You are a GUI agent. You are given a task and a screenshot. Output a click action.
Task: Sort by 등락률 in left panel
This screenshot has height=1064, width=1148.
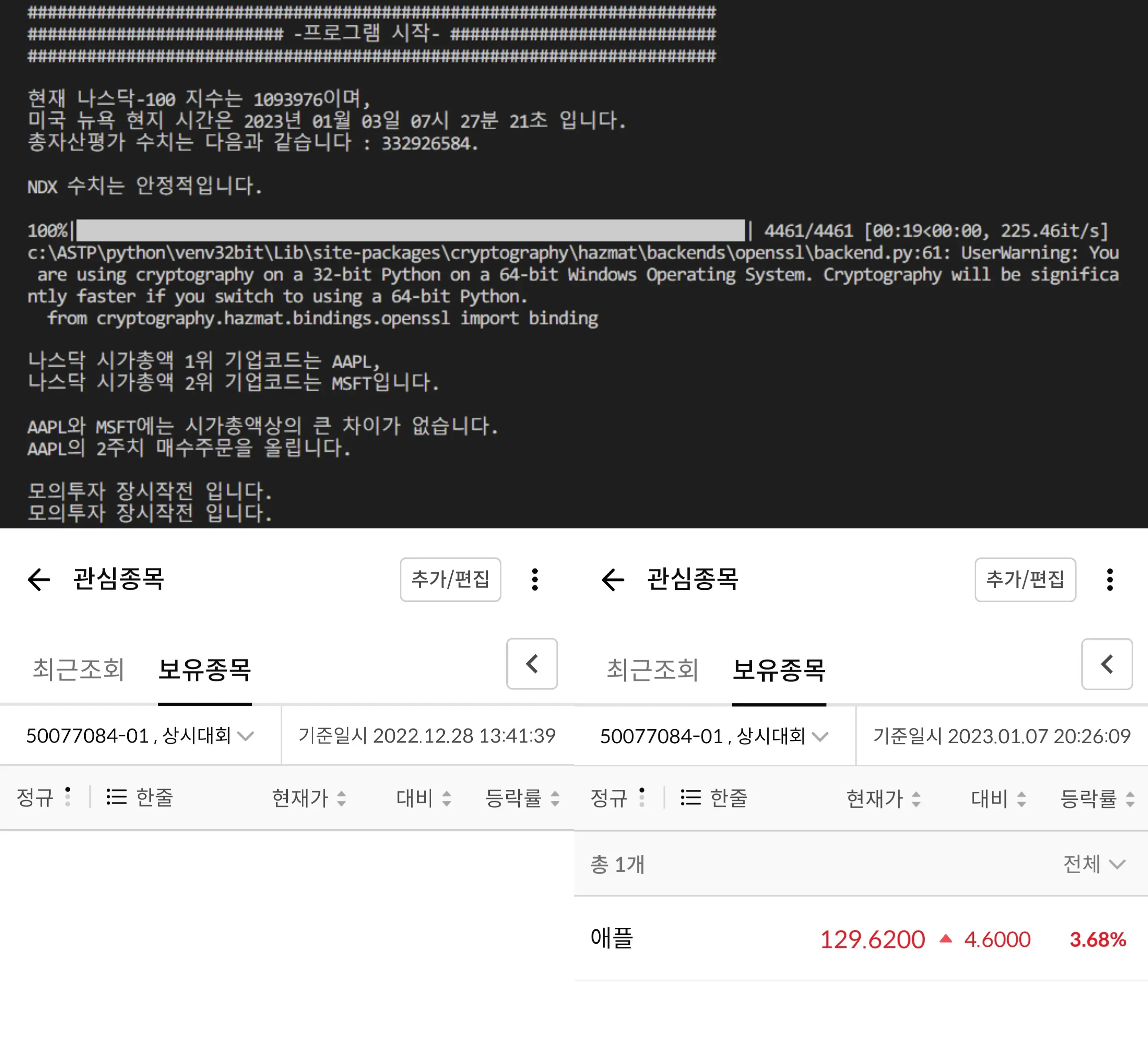click(x=522, y=798)
